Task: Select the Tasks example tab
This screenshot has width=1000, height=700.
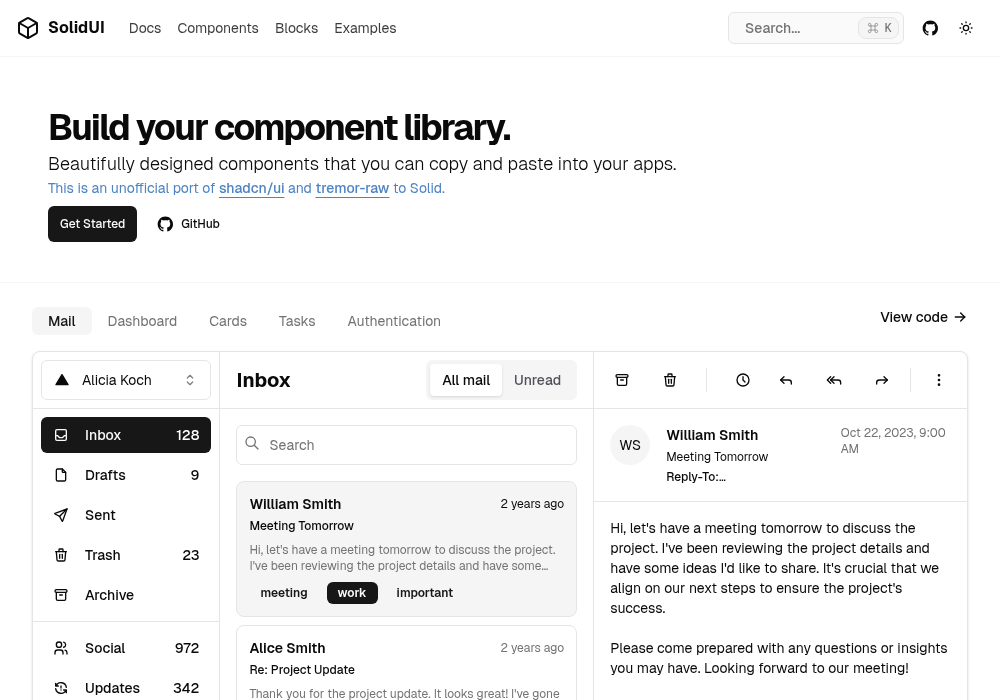Action: tap(297, 321)
